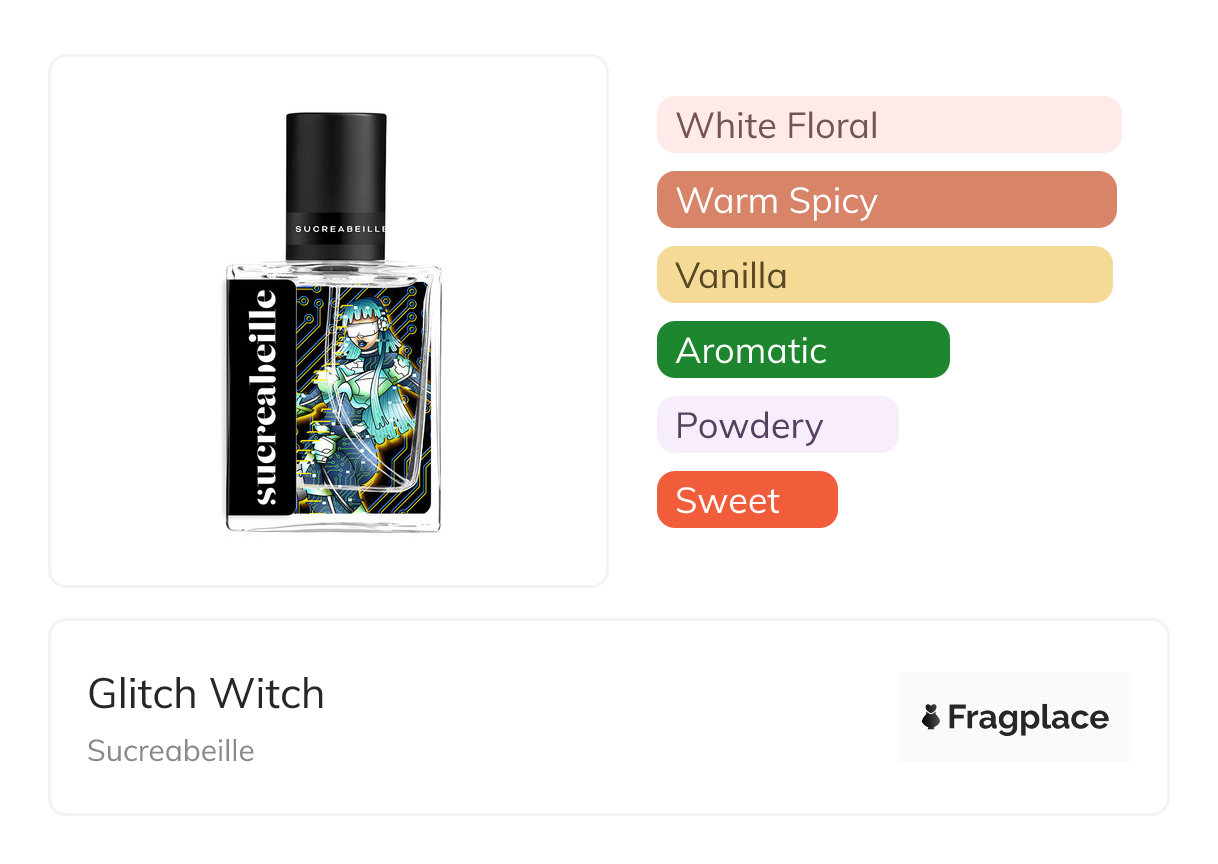Click the product image card frame
Viewport: 1218px width, 864px height.
pyautogui.click(x=329, y=321)
